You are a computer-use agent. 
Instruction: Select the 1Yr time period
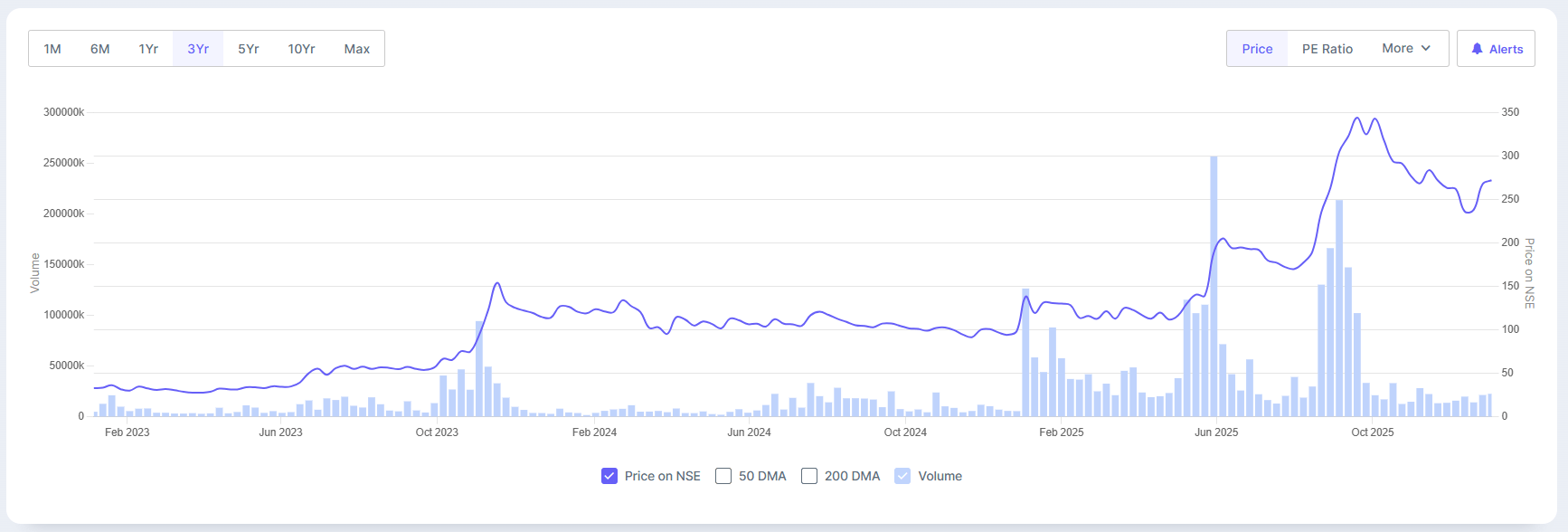(148, 49)
